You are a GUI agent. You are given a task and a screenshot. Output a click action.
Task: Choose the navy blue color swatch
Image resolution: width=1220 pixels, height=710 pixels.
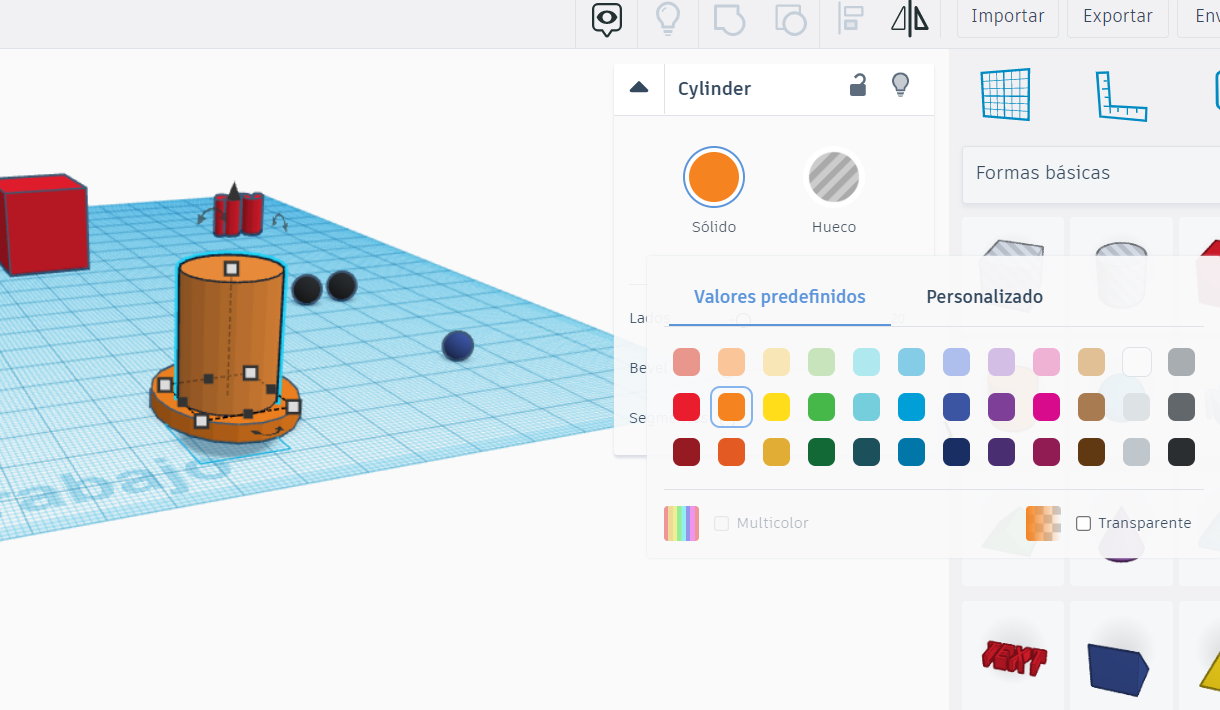tap(956, 452)
